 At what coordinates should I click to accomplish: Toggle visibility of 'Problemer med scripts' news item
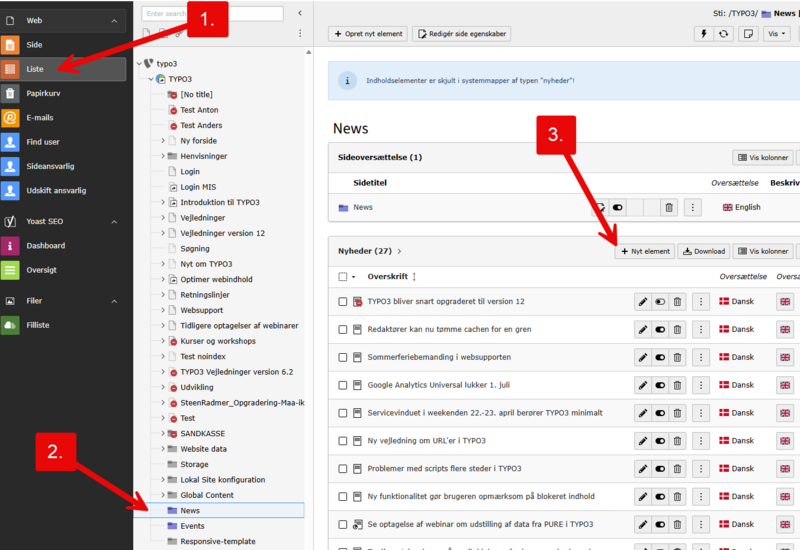pos(660,468)
